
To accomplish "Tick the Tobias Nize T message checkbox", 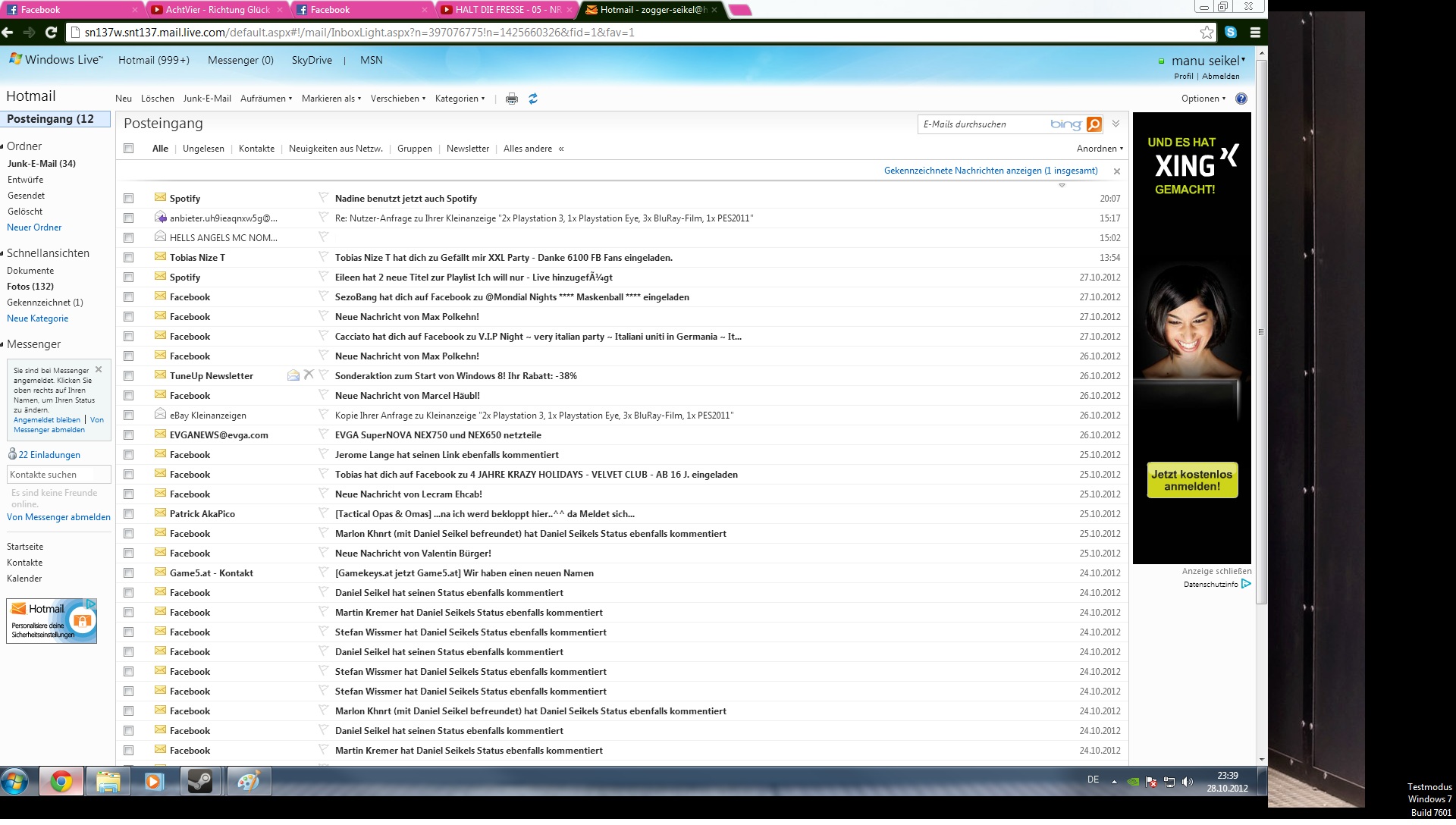I will click(129, 258).
